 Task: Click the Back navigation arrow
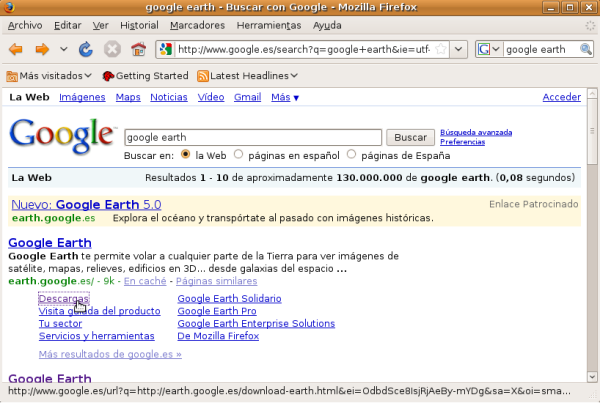[x=16, y=49]
